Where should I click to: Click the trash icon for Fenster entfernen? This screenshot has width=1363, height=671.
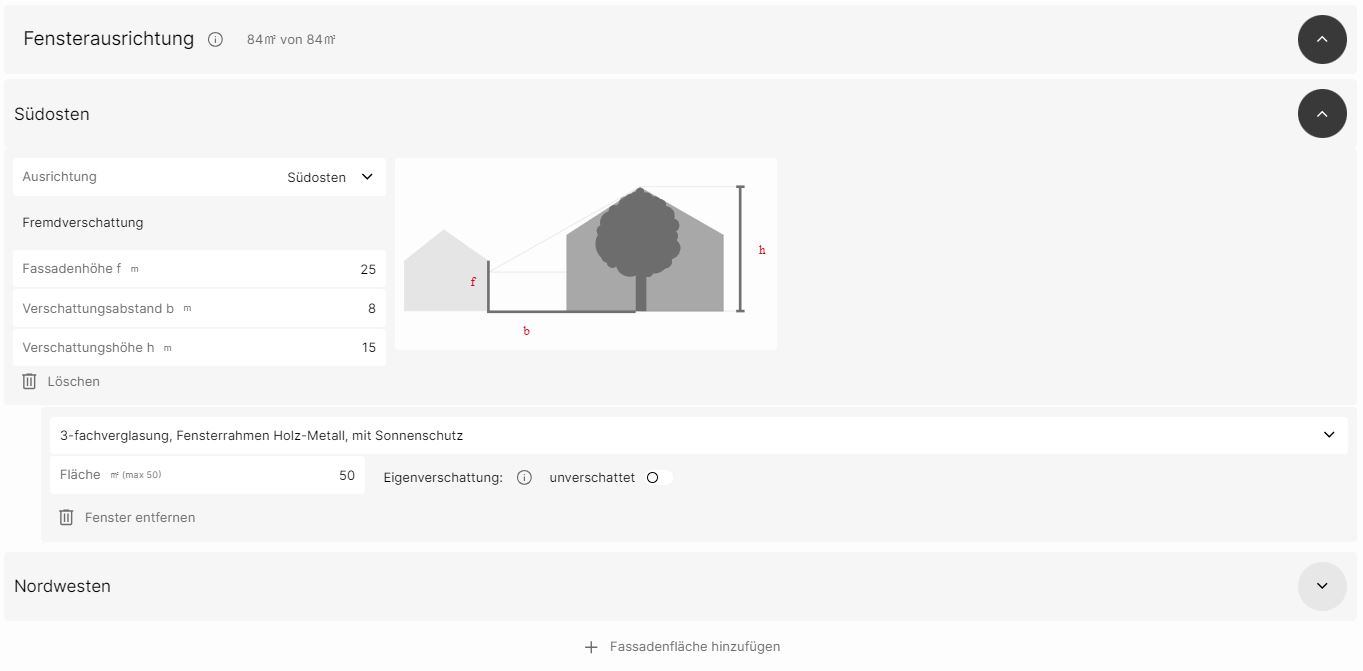pyautogui.click(x=66, y=517)
